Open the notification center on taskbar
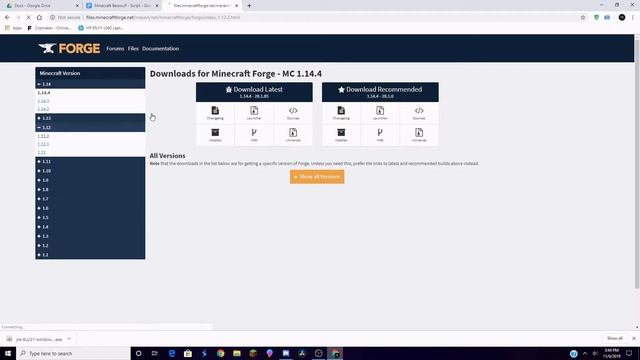 (629, 353)
